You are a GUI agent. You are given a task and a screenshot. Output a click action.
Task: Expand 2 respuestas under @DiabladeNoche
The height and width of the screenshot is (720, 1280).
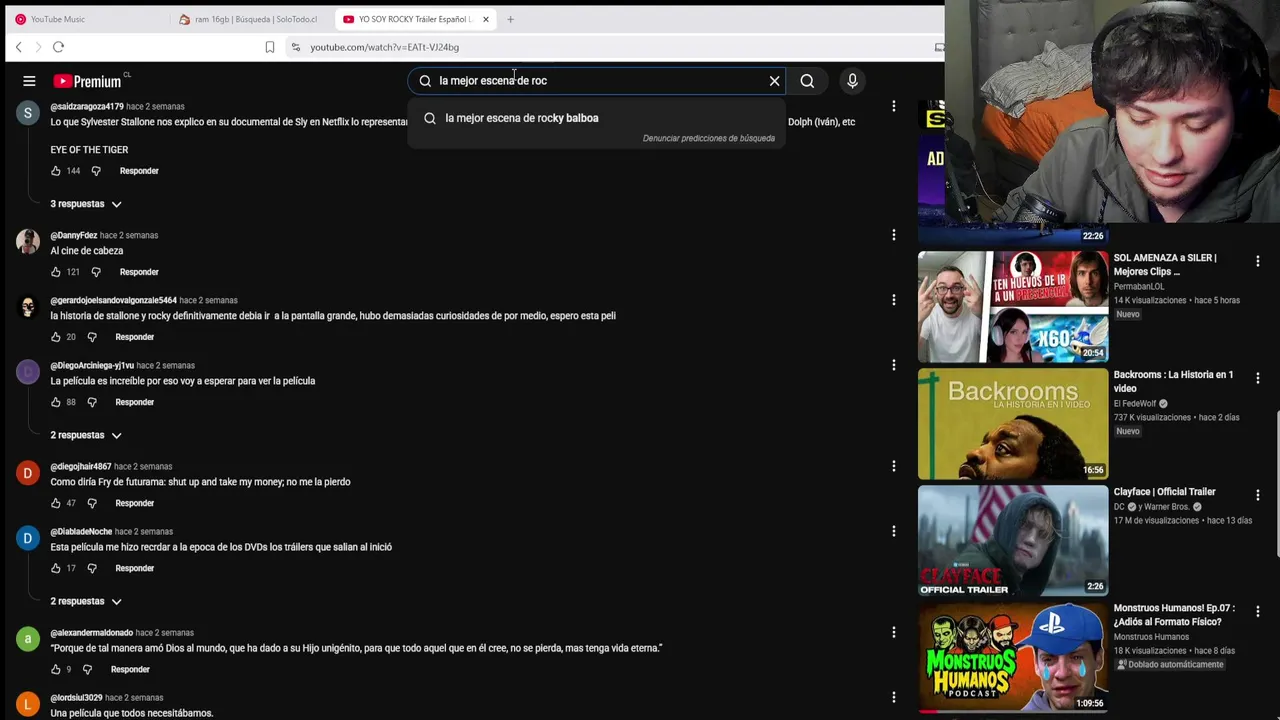[86, 601]
